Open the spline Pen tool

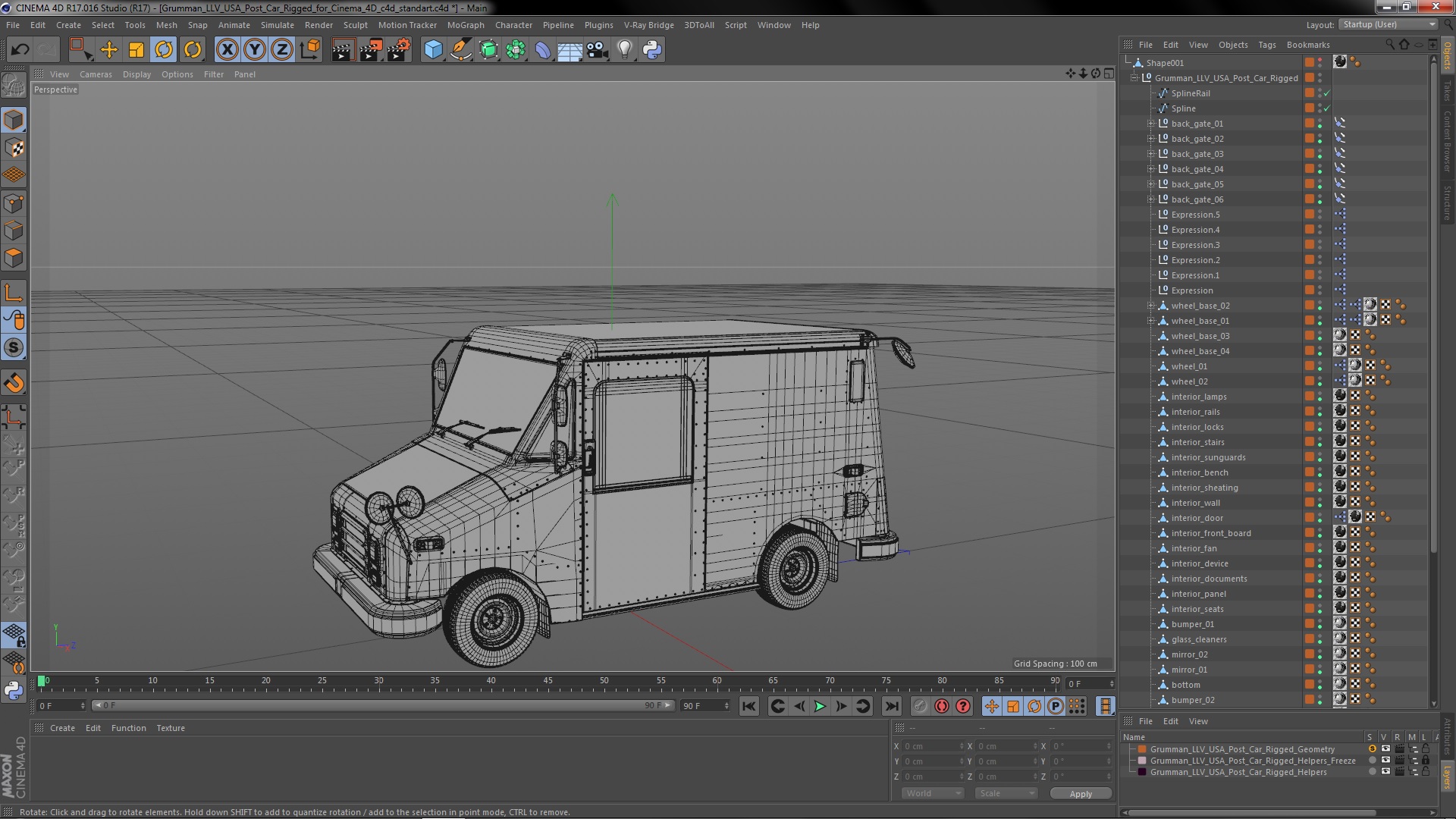tap(460, 50)
